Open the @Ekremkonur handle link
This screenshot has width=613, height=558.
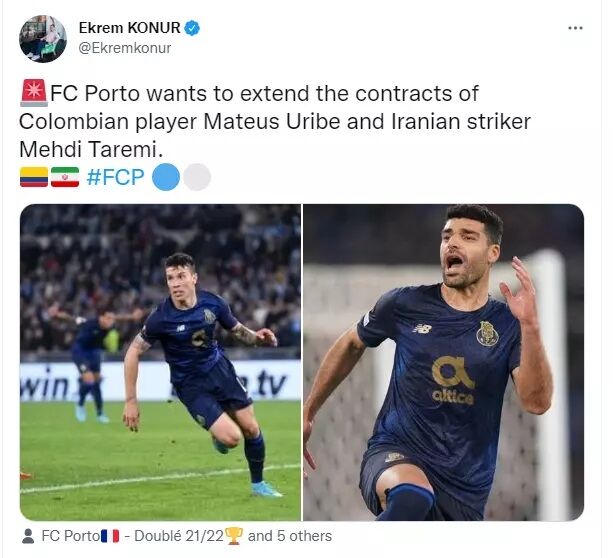point(125,48)
